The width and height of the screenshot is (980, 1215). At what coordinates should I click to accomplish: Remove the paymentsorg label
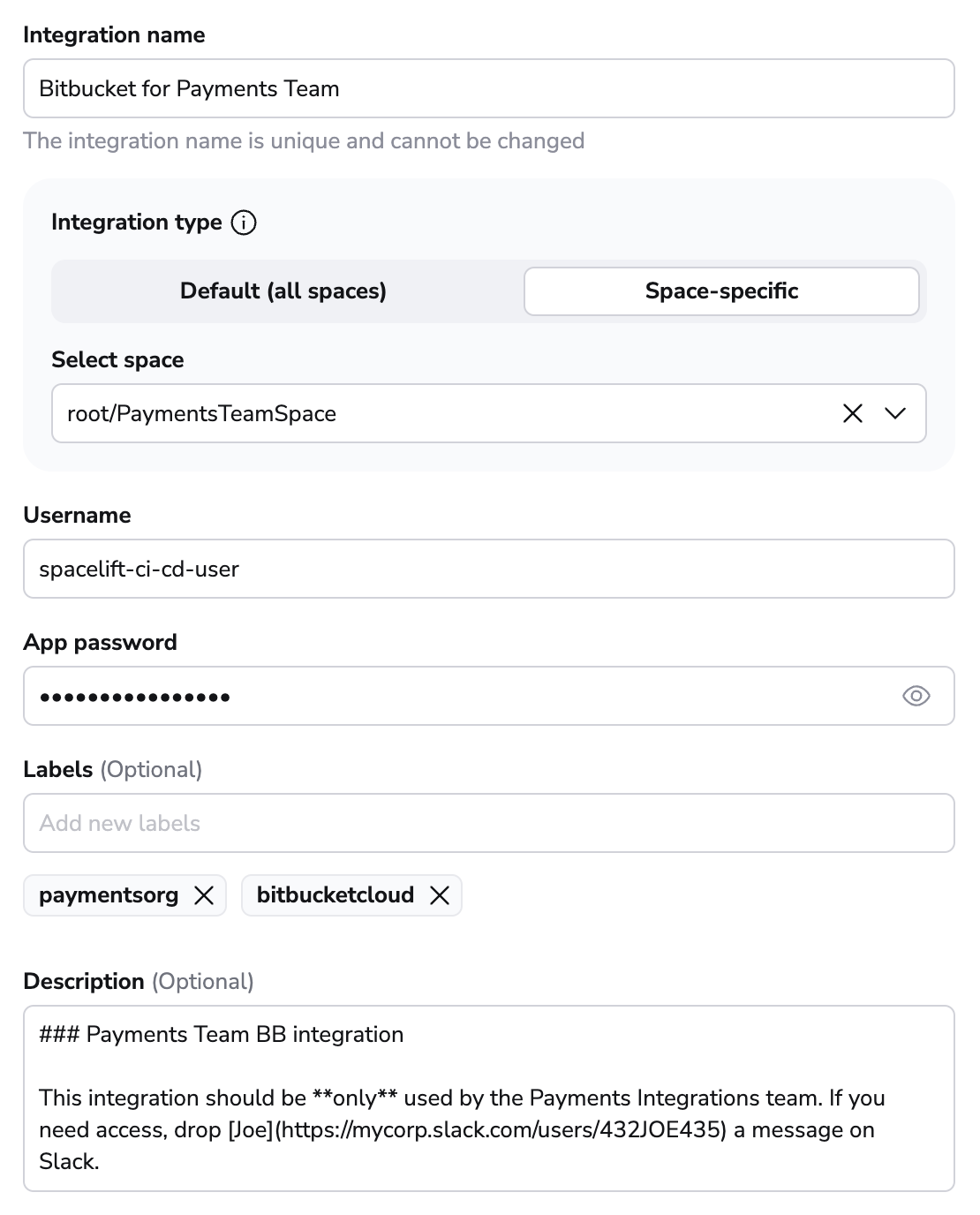tap(205, 895)
